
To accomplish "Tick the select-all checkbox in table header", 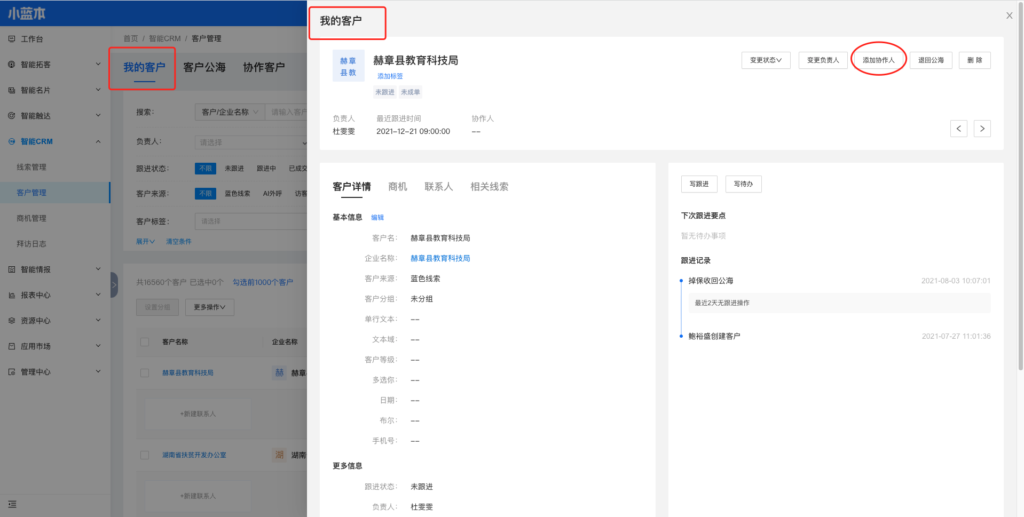I will point(146,341).
